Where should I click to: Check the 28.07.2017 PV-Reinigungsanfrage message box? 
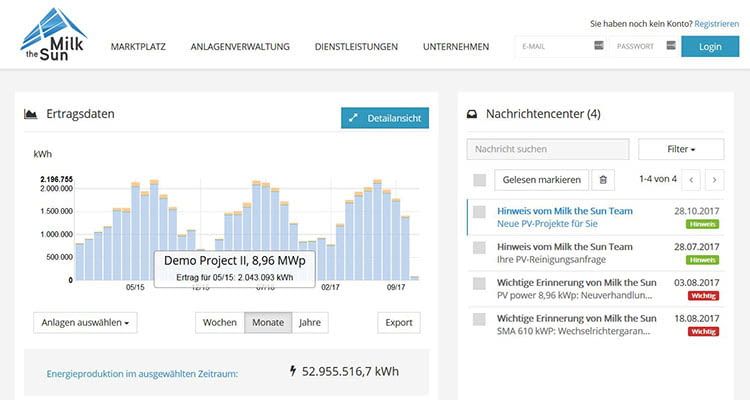click(479, 247)
